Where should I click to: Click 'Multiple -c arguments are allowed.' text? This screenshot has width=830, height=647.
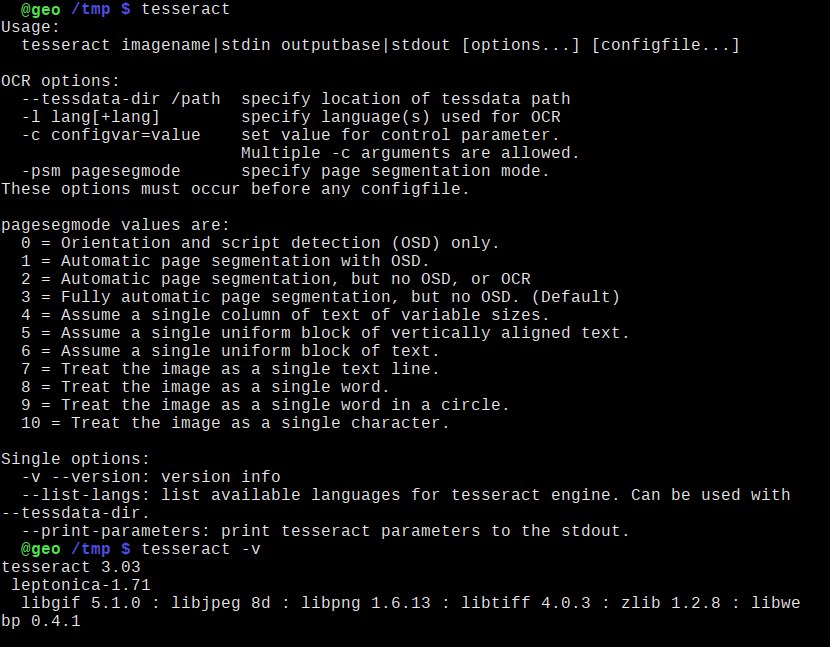pos(410,153)
